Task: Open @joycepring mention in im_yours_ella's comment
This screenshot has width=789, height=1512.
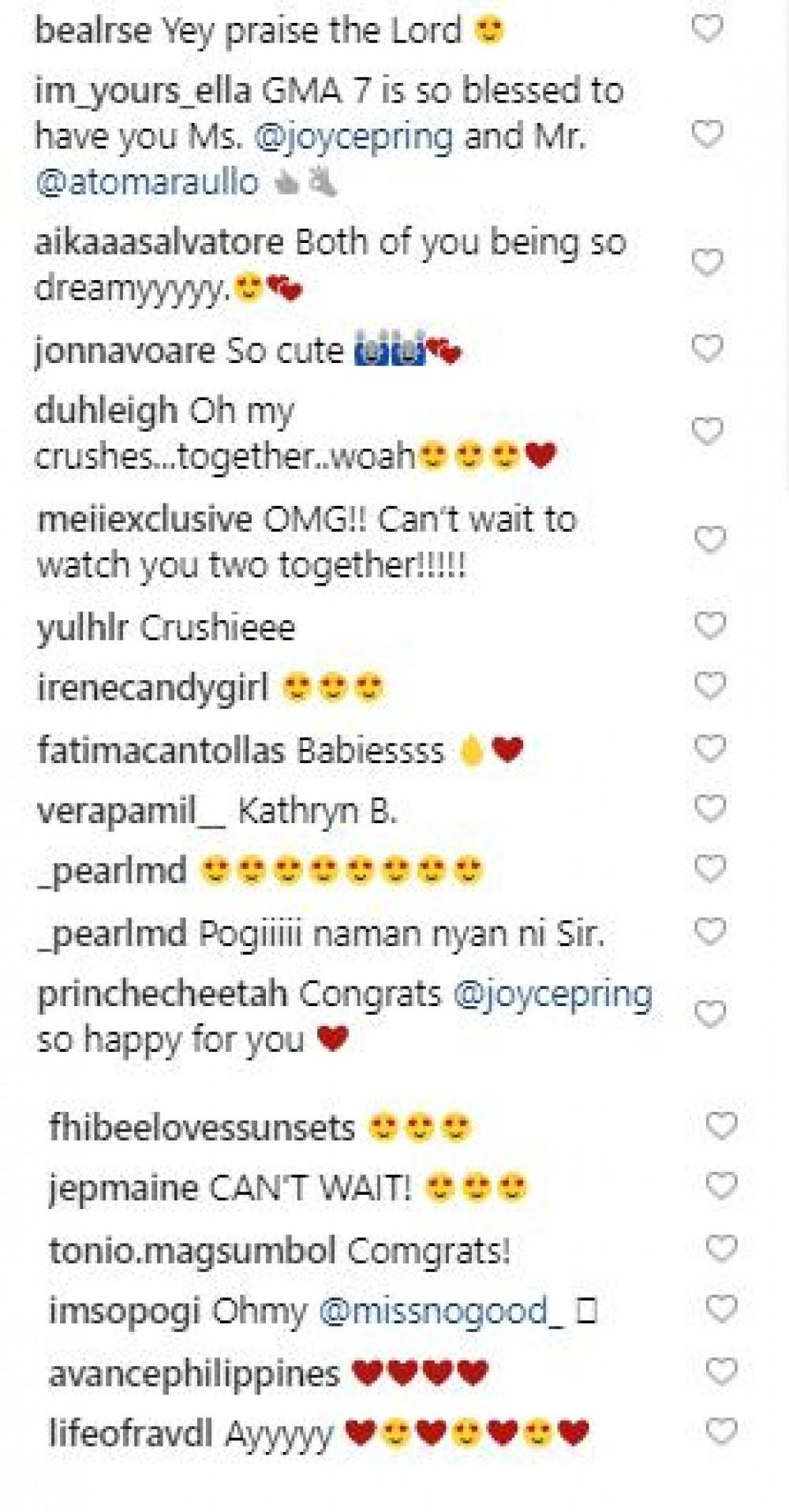Action: click(x=354, y=137)
